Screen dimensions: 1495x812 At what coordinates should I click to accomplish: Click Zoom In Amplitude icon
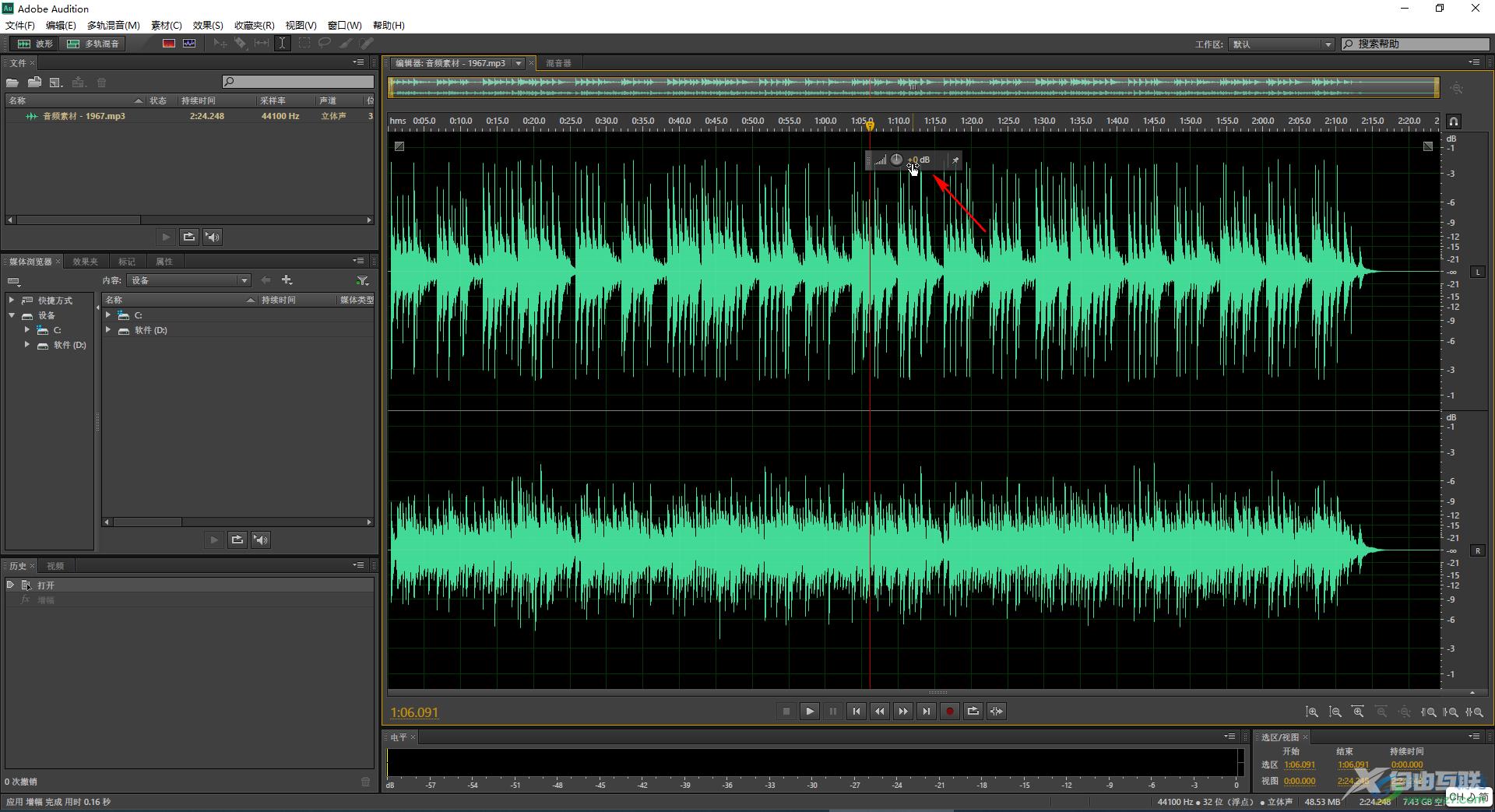coord(1312,712)
